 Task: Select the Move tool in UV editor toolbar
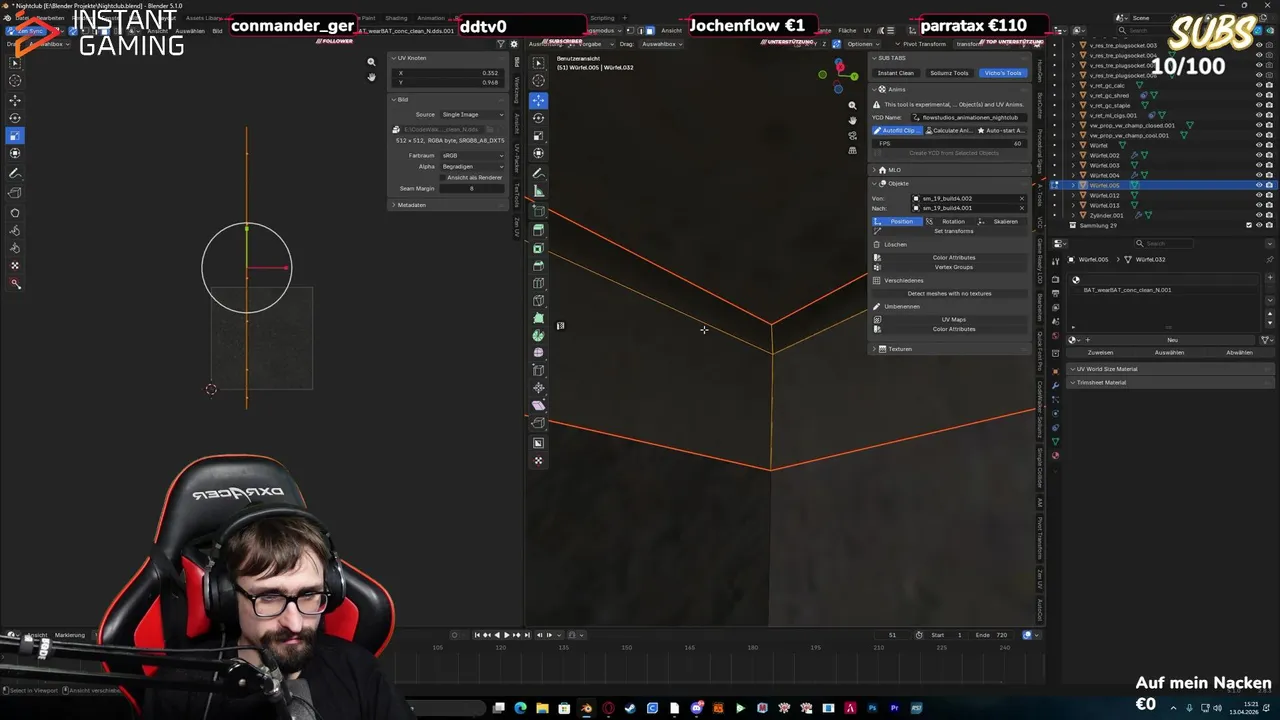point(15,100)
